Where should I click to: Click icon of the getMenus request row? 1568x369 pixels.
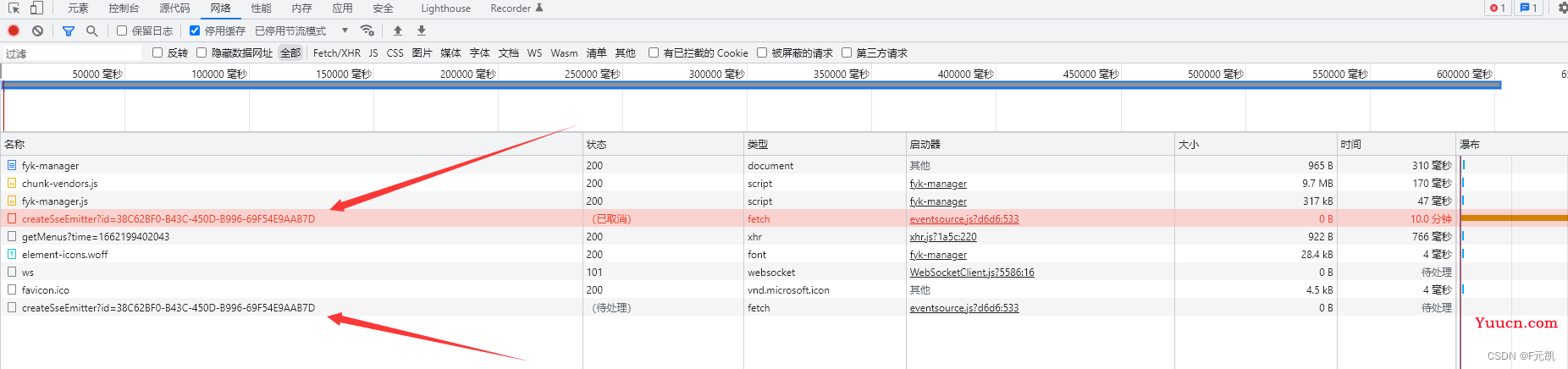point(12,236)
